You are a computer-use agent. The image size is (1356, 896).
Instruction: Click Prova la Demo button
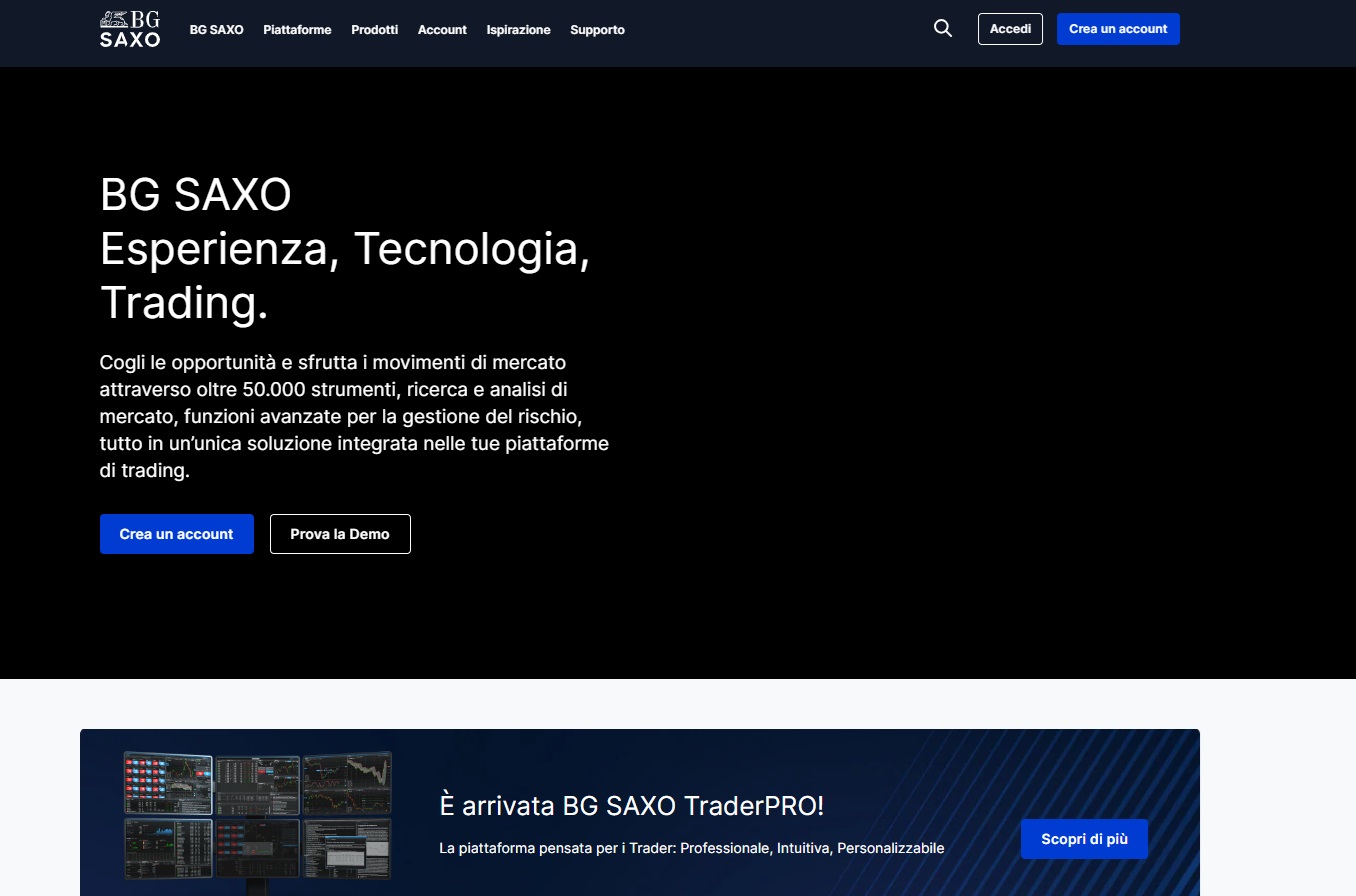340,534
